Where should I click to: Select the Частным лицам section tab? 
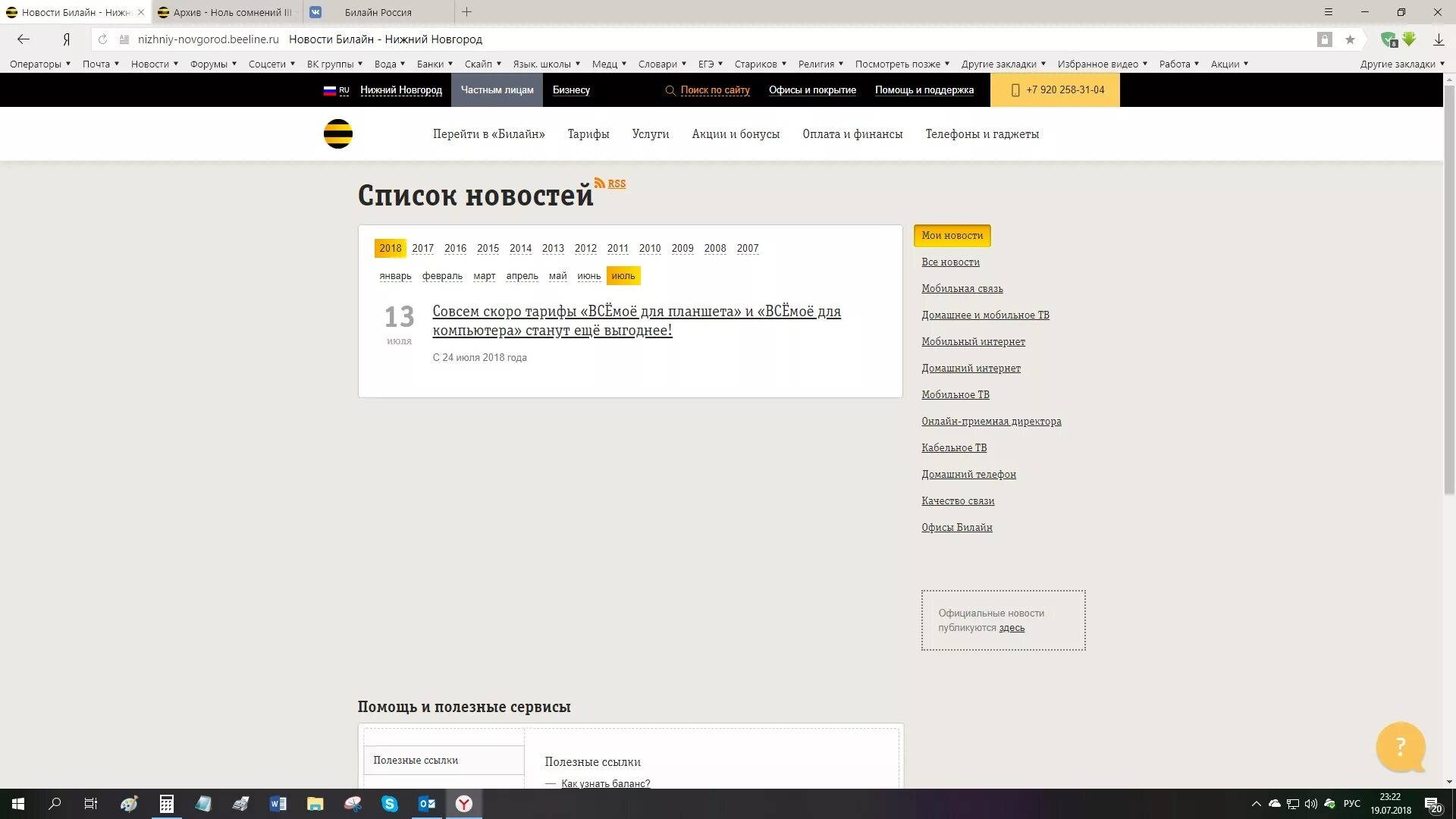pyautogui.click(x=497, y=90)
